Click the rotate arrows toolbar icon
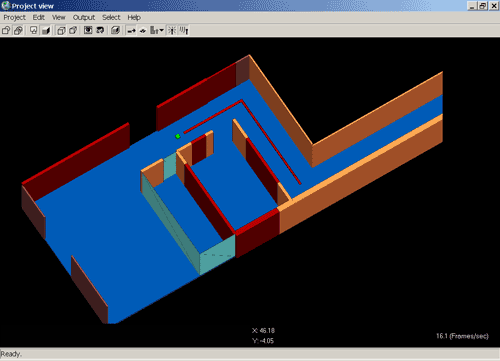The height and width of the screenshot is (361, 500). (100, 31)
